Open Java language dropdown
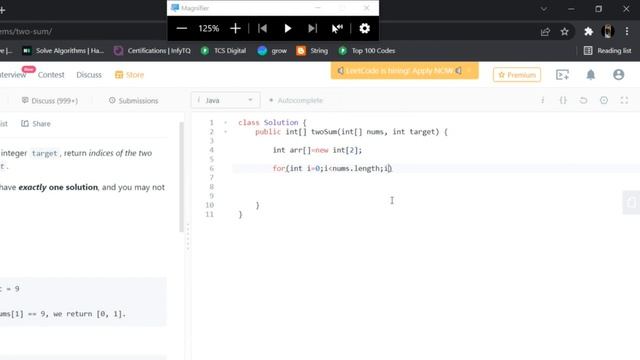Viewport: 640px width, 360px height. 225,100
